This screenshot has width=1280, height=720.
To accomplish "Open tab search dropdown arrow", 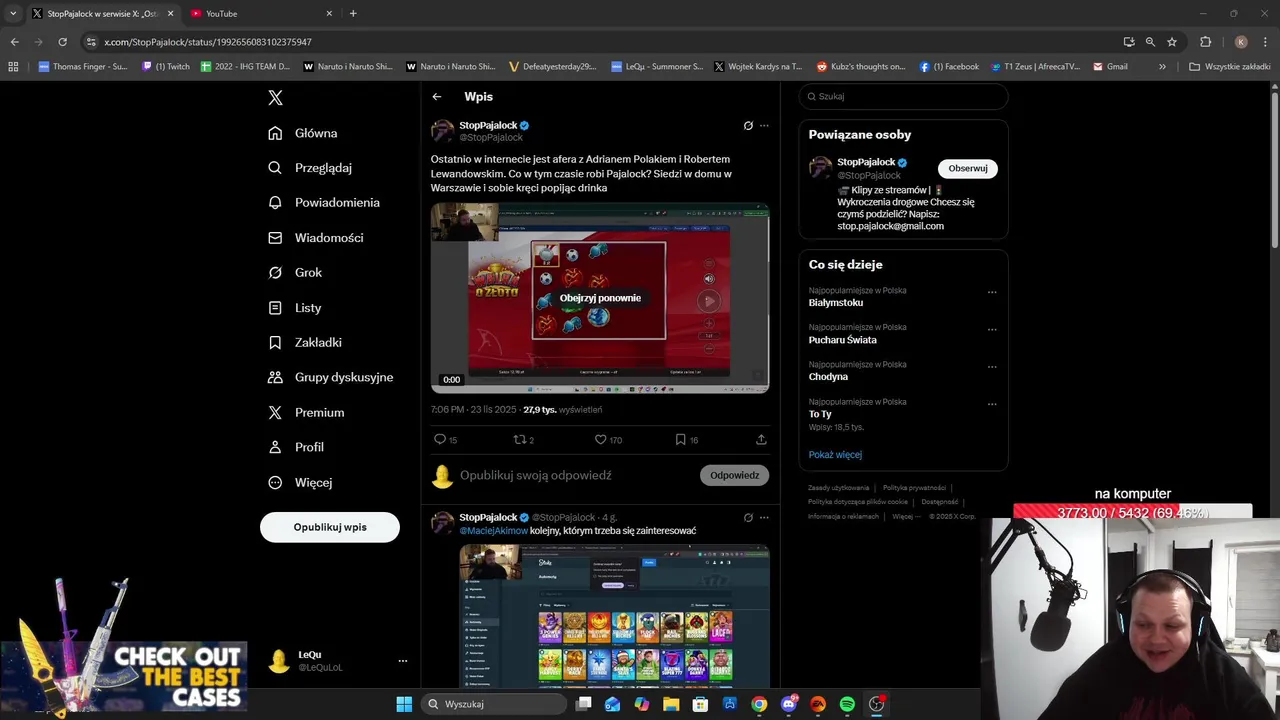I will 13,14.
